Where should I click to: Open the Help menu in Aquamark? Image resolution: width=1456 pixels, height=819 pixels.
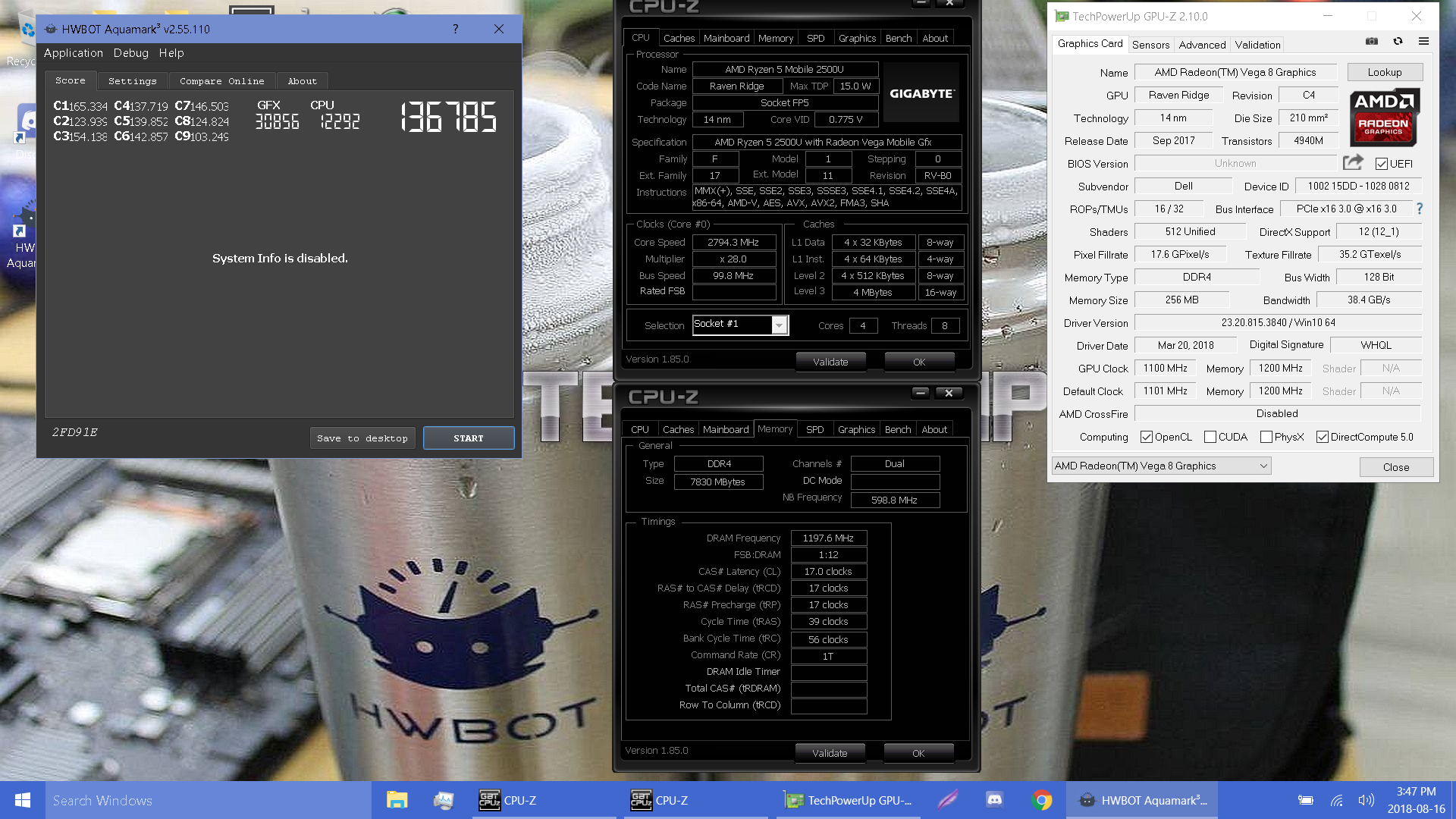pyautogui.click(x=171, y=53)
